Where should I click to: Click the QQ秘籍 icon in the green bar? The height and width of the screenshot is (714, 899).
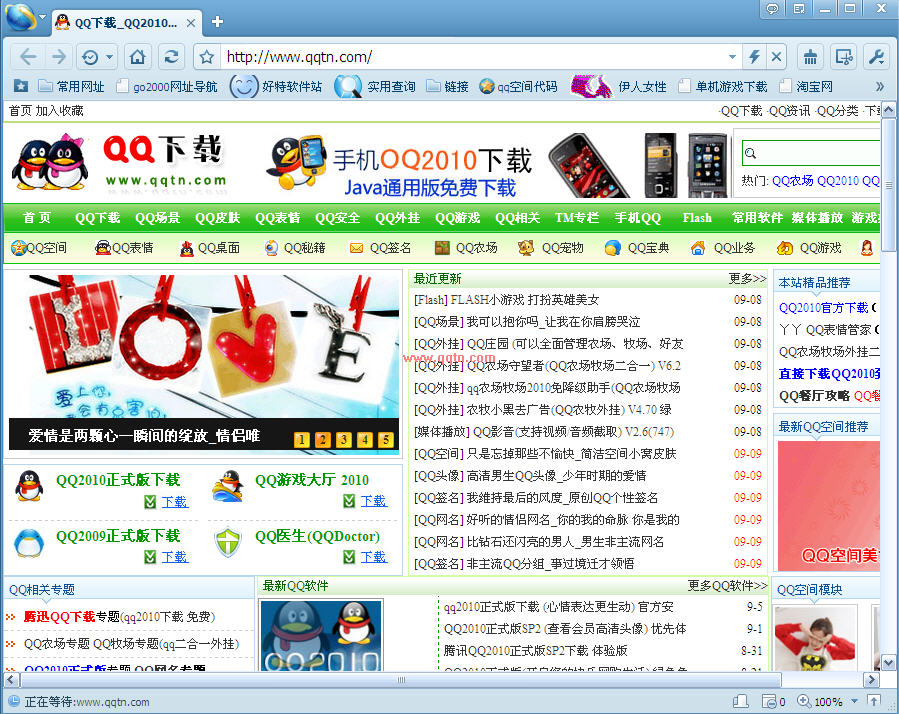tap(272, 247)
